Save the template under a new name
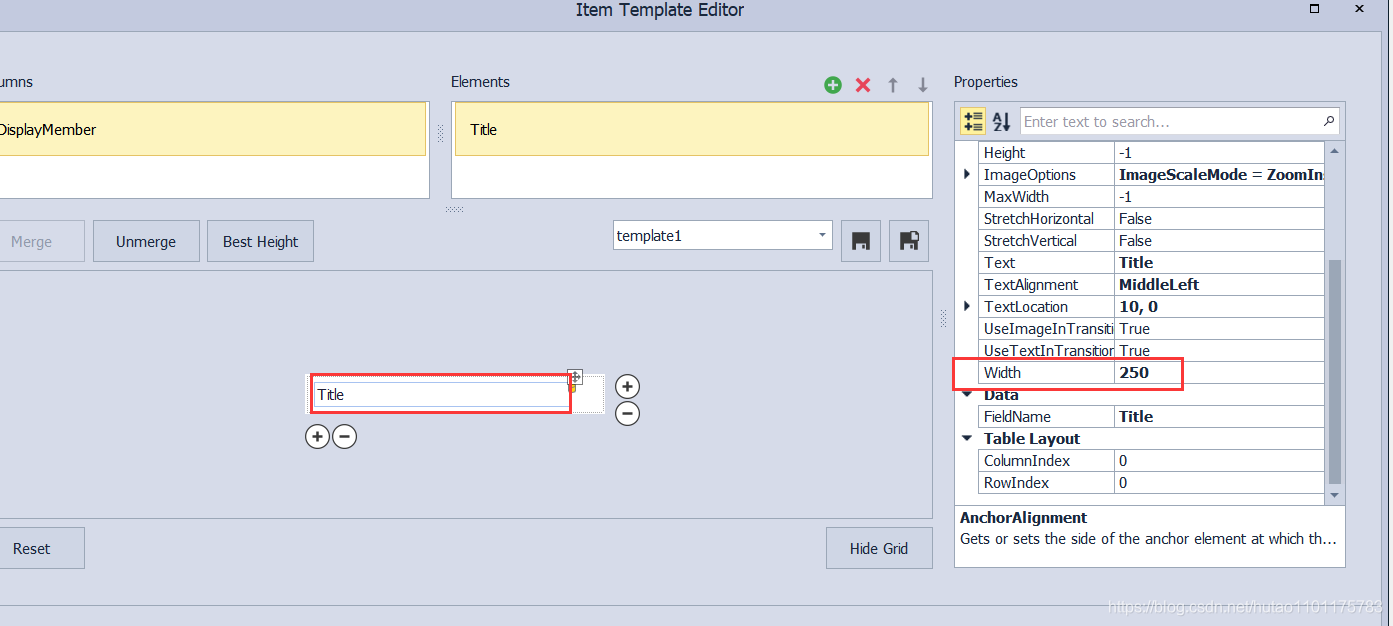Viewport: 1393px width, 626px height. (x=908, y=240)
